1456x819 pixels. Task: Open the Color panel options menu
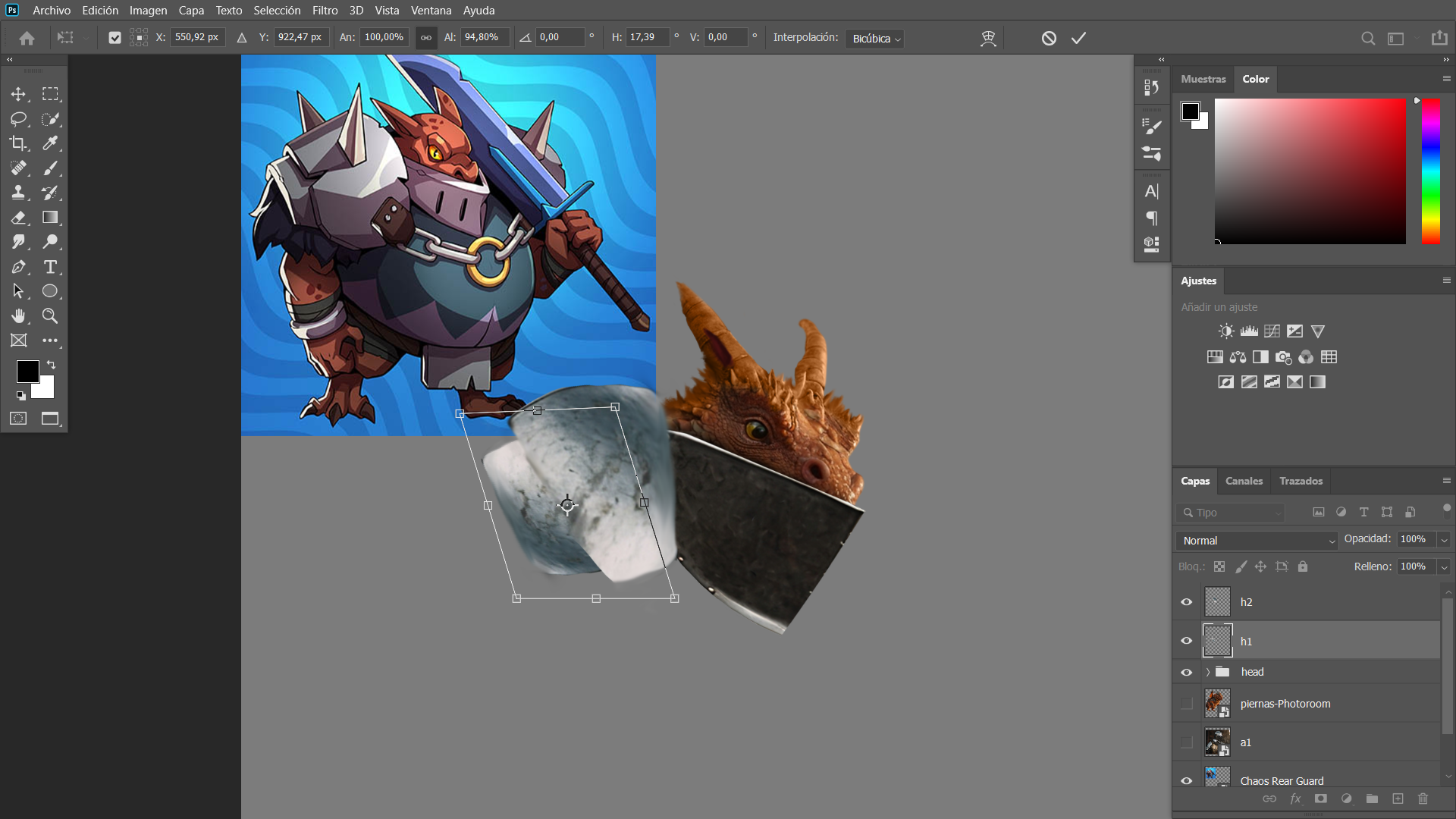pos(1446,79)
